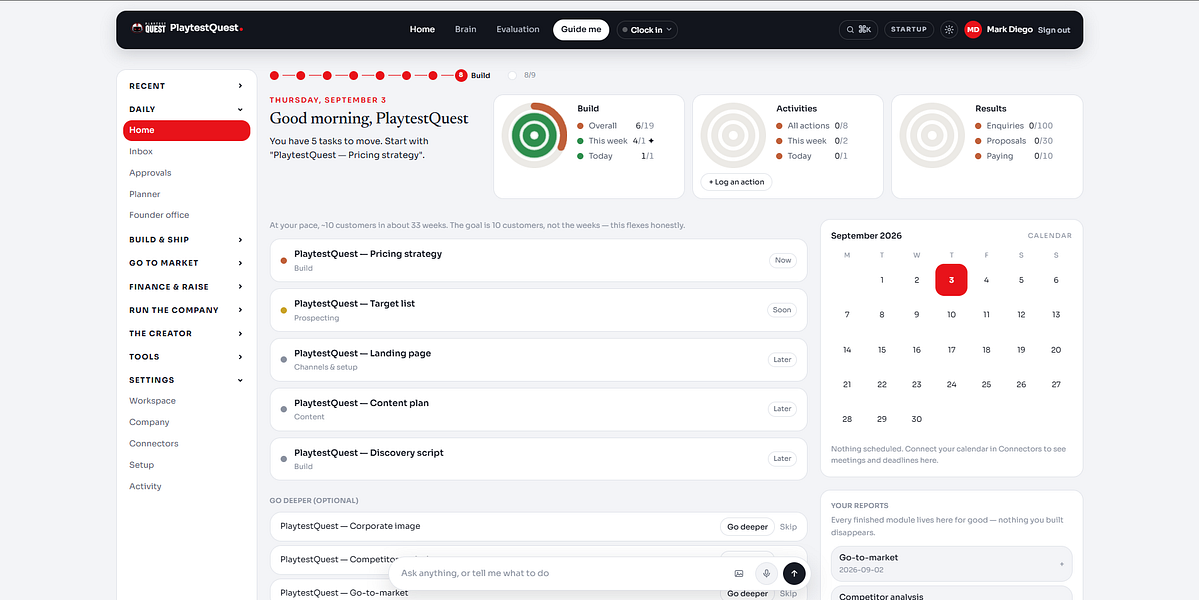Image resolution: width=1199 pixels, height=600 pixels.
Task: Expand the BUILD & SHIP section
Action: coord(187,240)
